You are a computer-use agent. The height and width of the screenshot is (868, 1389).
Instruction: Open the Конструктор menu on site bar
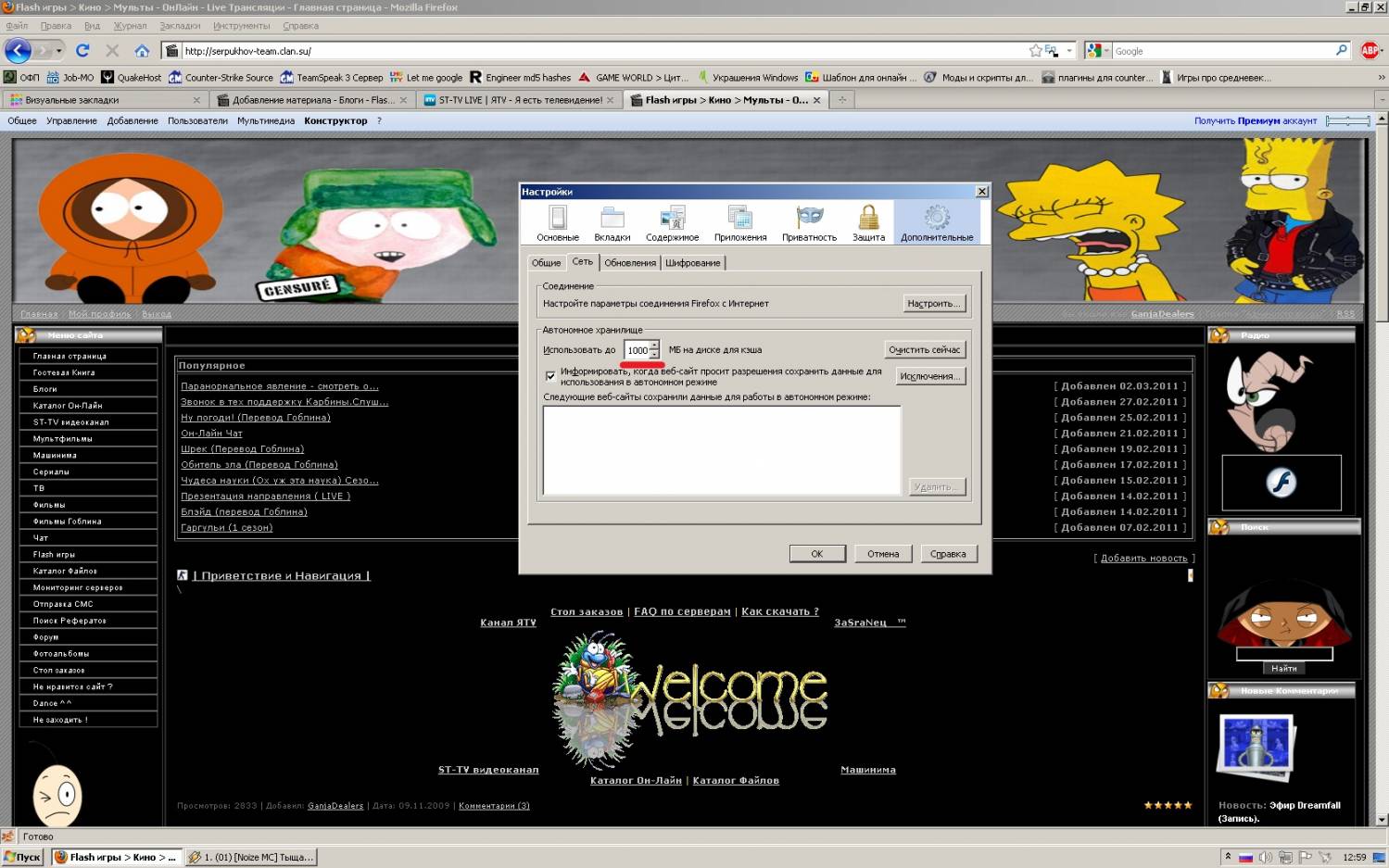[x=335, y=120]
